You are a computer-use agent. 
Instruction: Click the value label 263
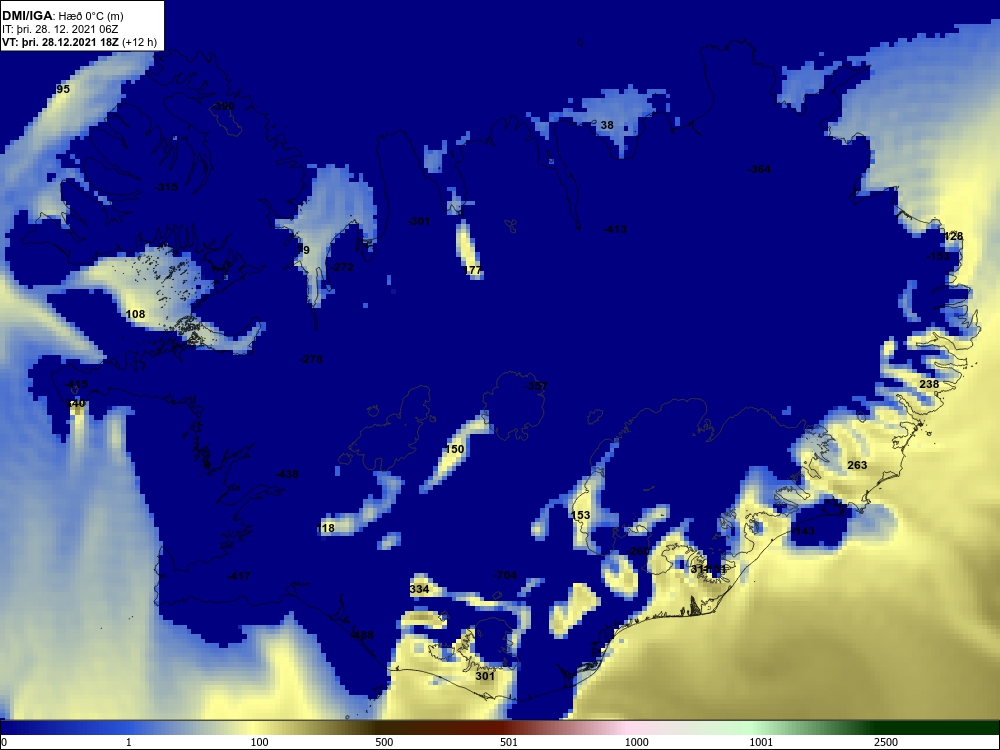coord(857,465)
